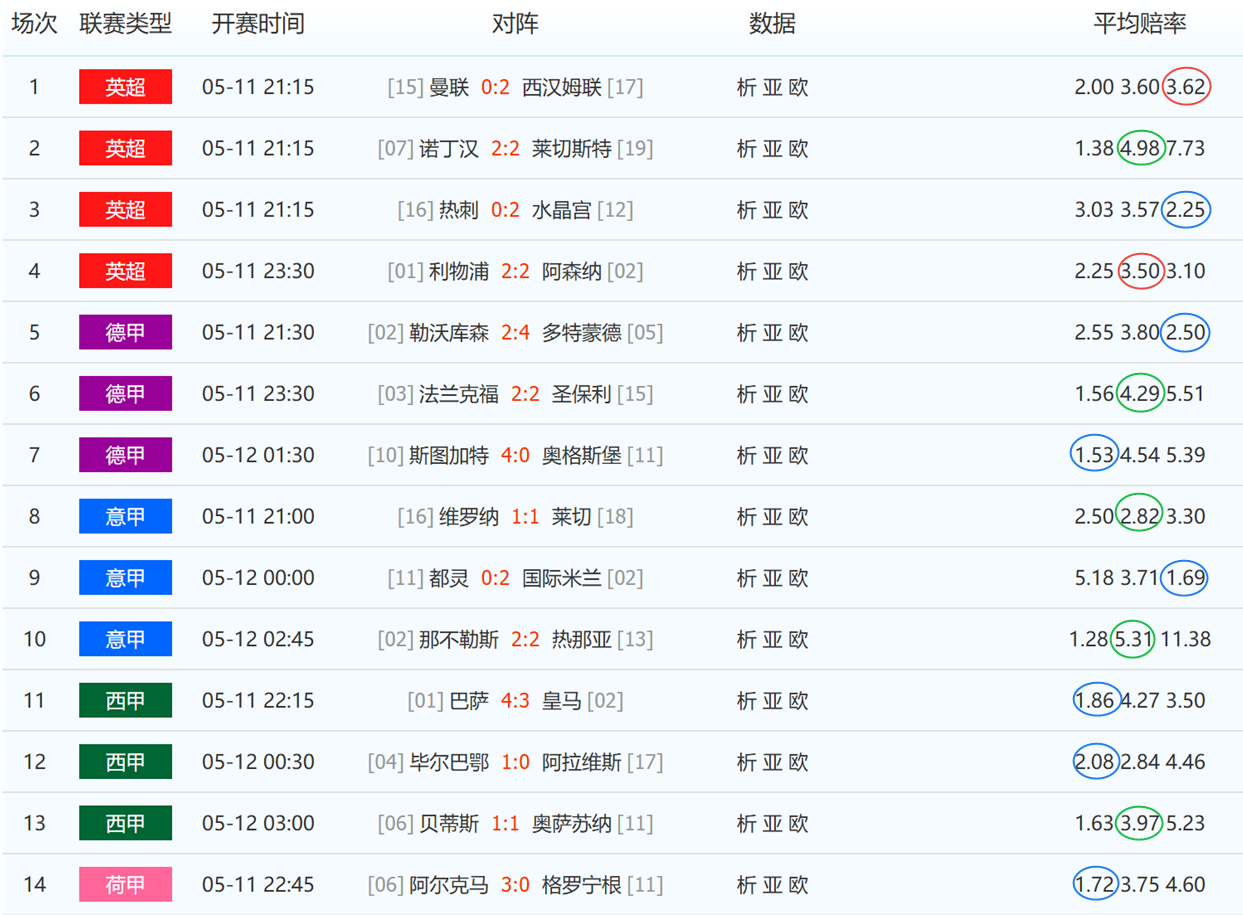Open 欧 odds for 都灵 vs 国际米兰
Viewport: 1243px width, 915px height.
[x=798, y=578]
